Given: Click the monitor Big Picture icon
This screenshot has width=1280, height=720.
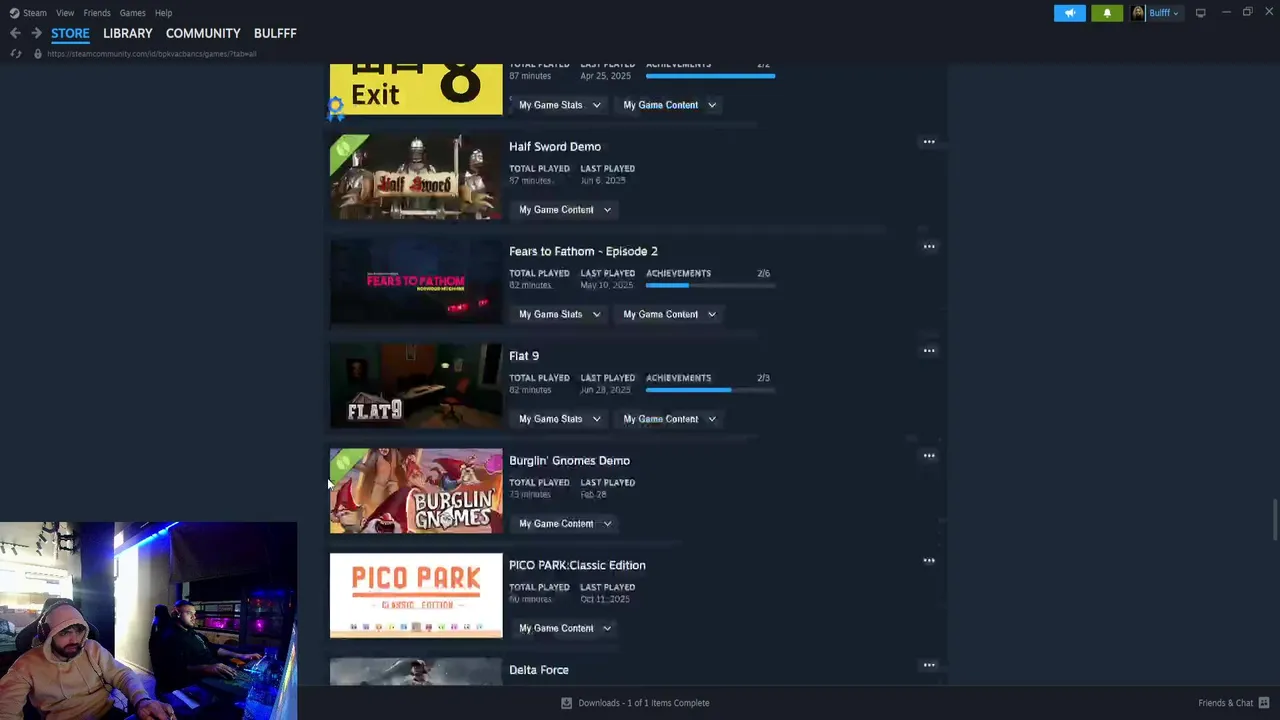Looking at the screenshot, I should 1200,13.
